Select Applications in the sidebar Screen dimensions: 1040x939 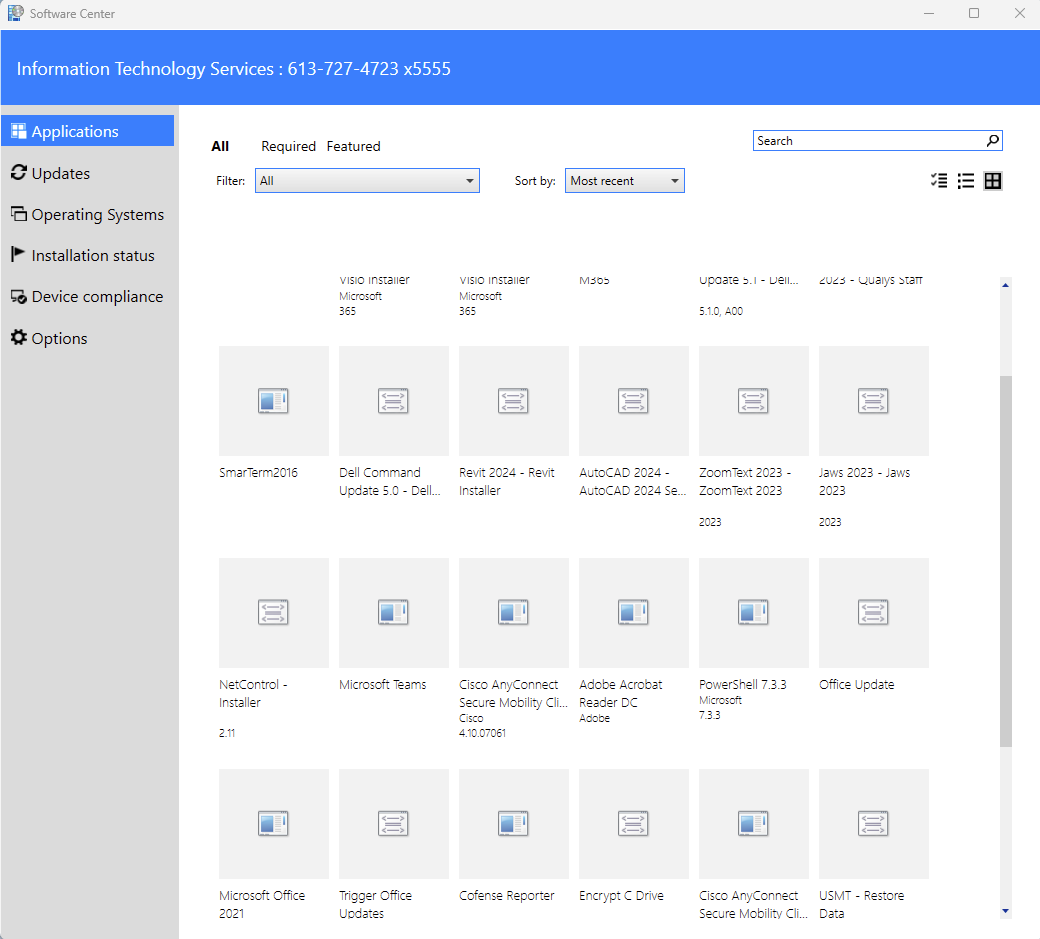pos(70,131)
